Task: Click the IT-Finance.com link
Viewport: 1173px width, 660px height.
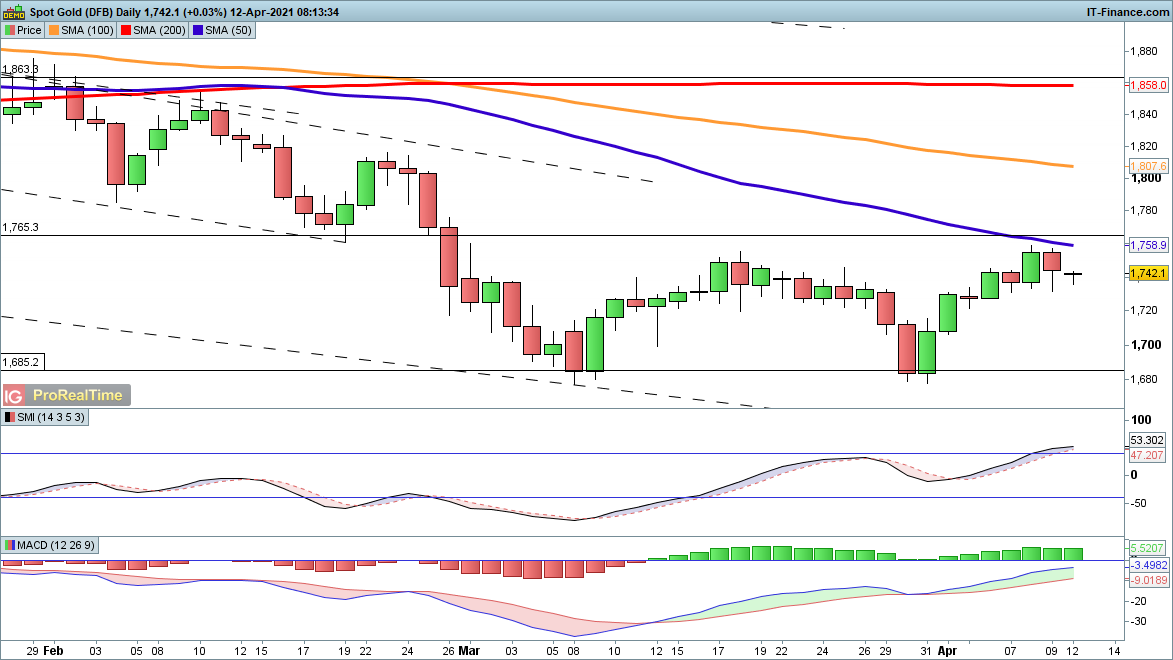Action: point(1127,11)
